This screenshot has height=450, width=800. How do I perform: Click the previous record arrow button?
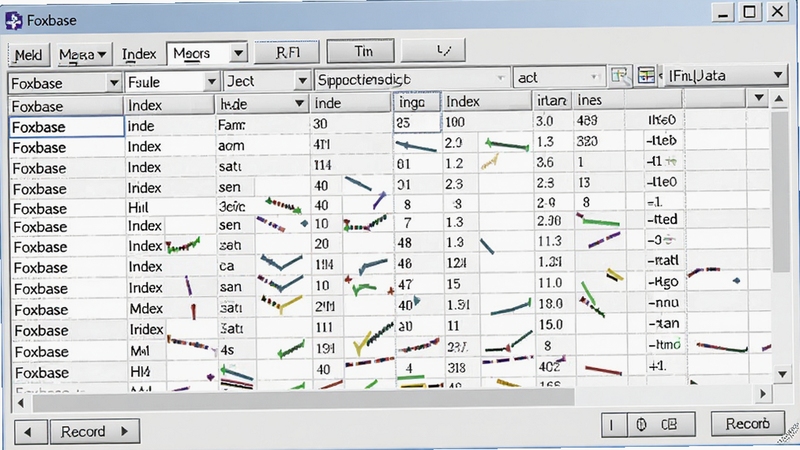point(30,432)
